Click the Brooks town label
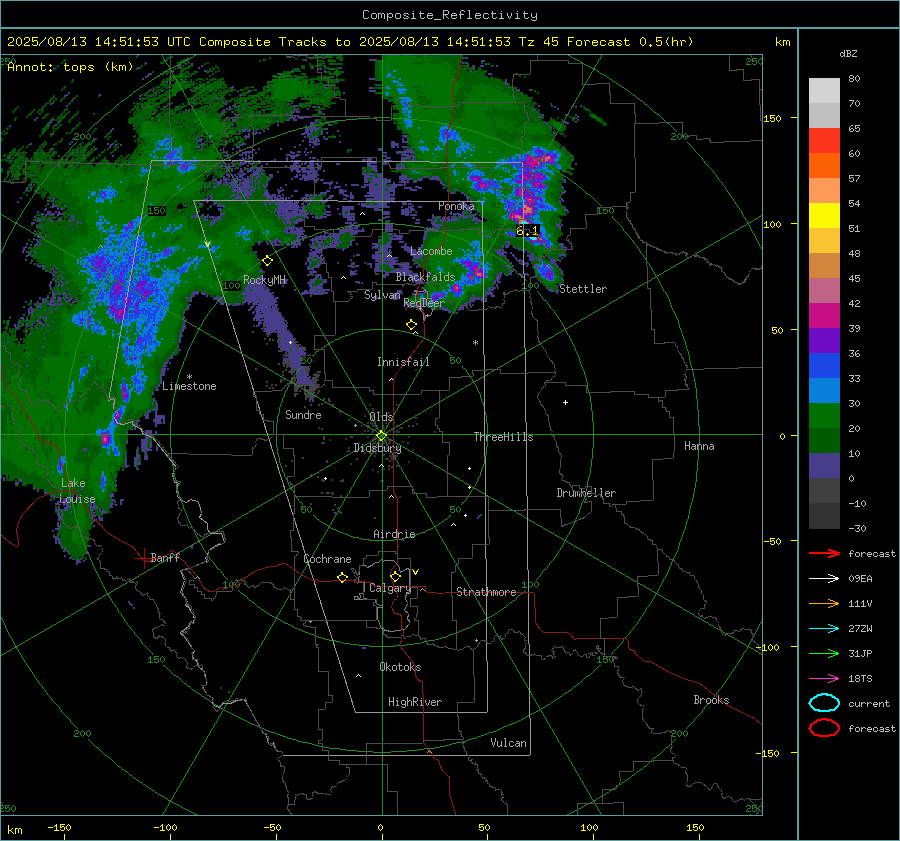 711,700
